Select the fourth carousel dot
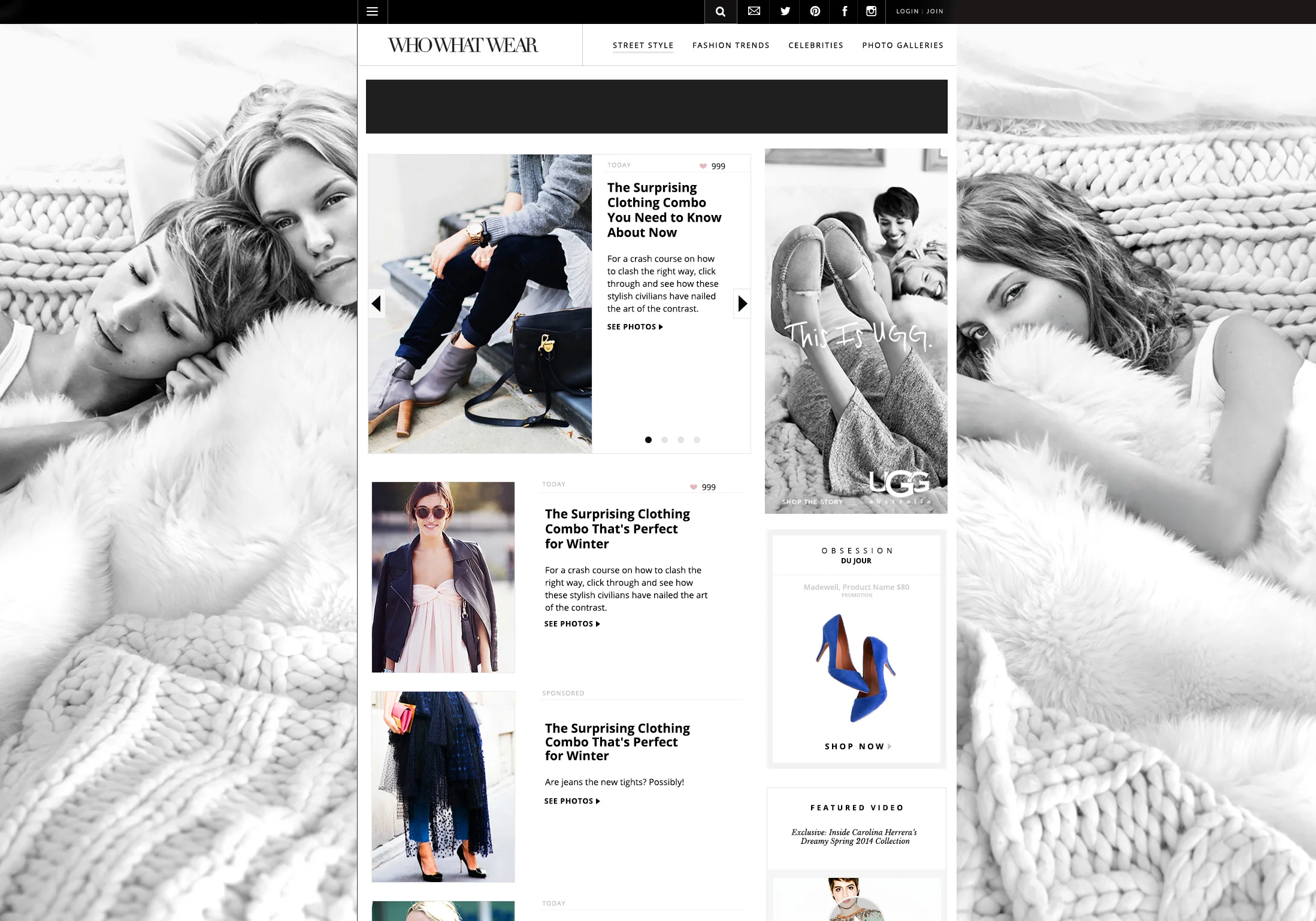 click(x=697, y=440)
